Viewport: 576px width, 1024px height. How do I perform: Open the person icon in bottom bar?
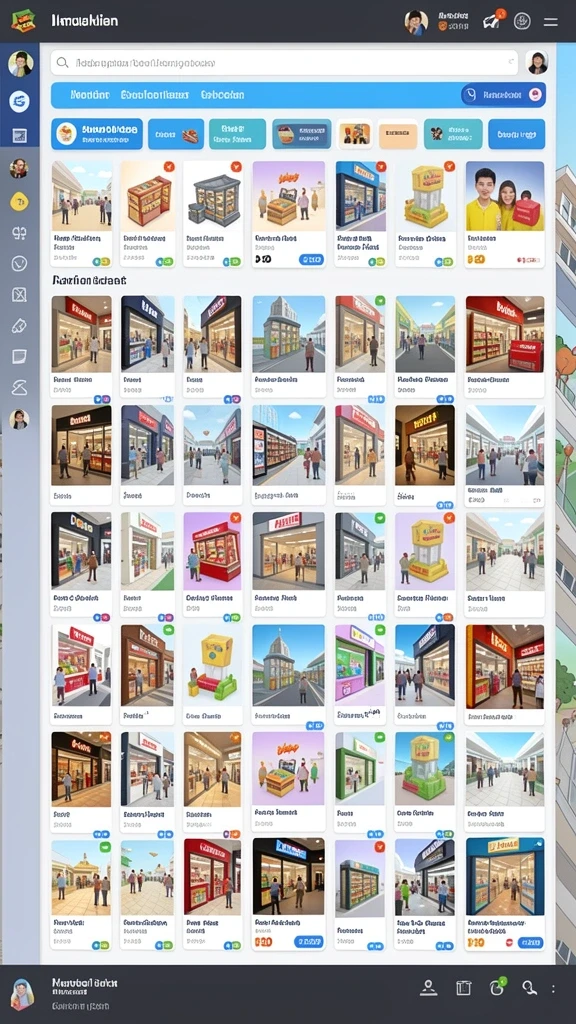click(428, 987)
